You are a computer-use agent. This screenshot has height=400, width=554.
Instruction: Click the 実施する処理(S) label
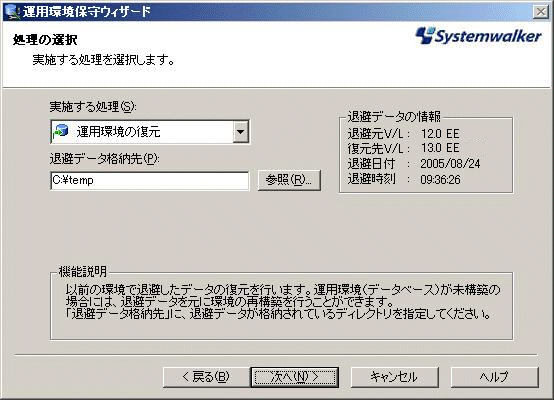click(93, 106)
